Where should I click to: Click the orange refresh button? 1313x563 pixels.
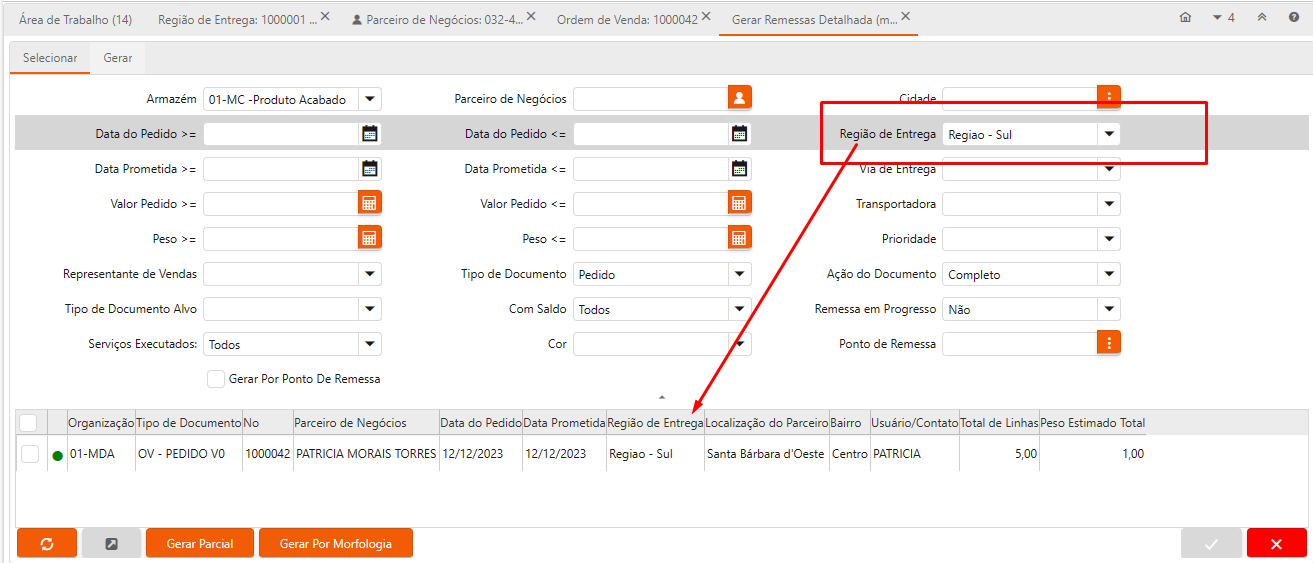click(47, 544)
